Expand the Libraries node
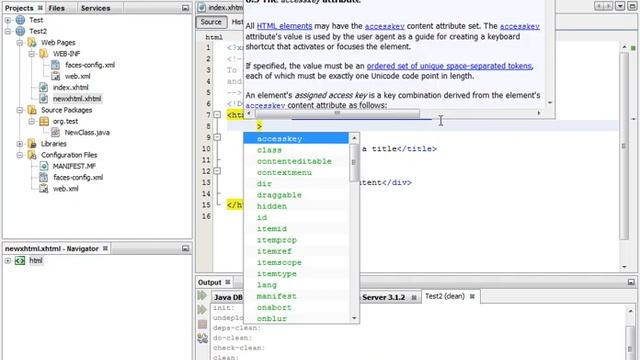 click(x=20, y=144)
